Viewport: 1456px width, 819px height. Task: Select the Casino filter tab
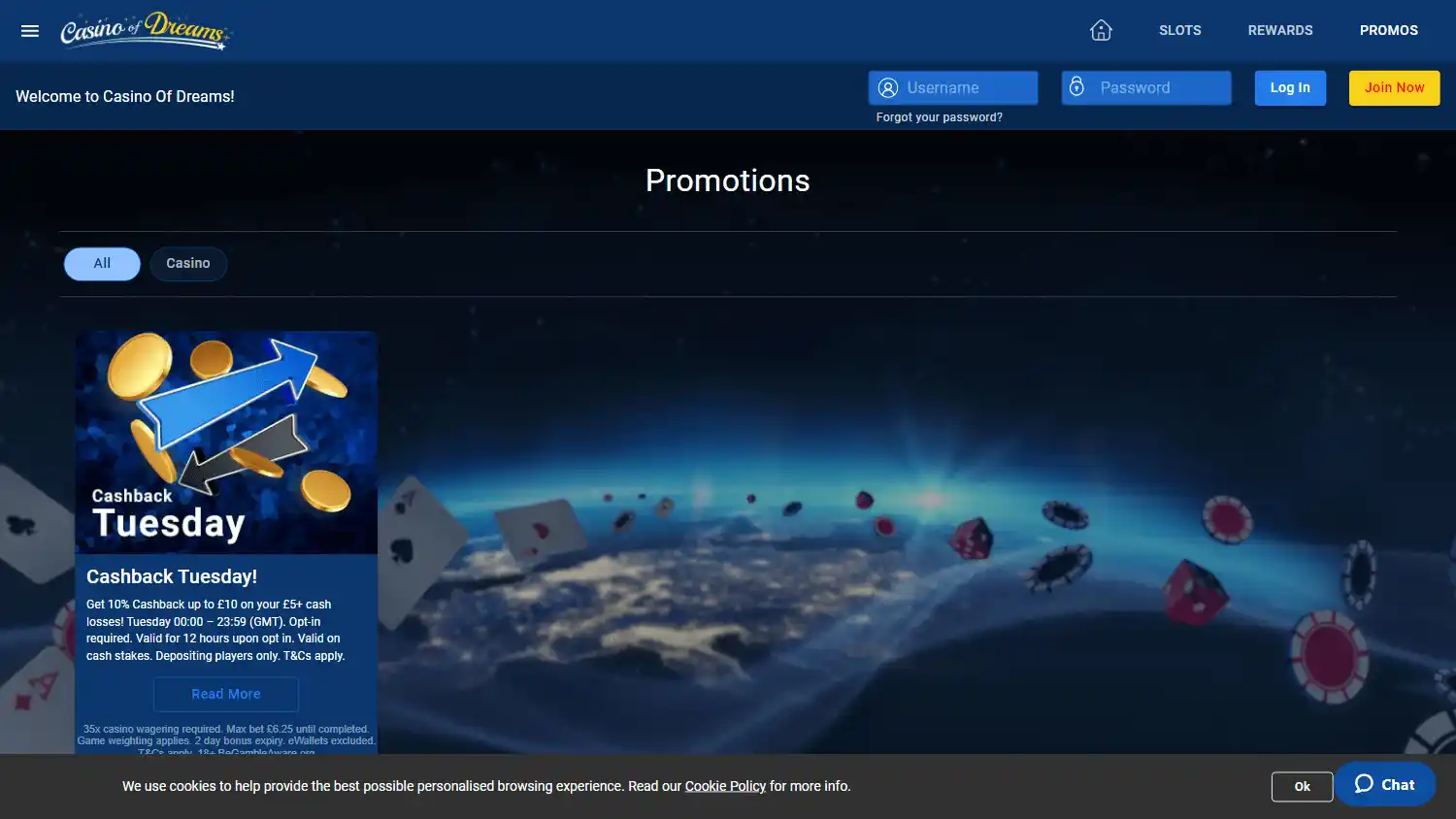click(188, 264)
